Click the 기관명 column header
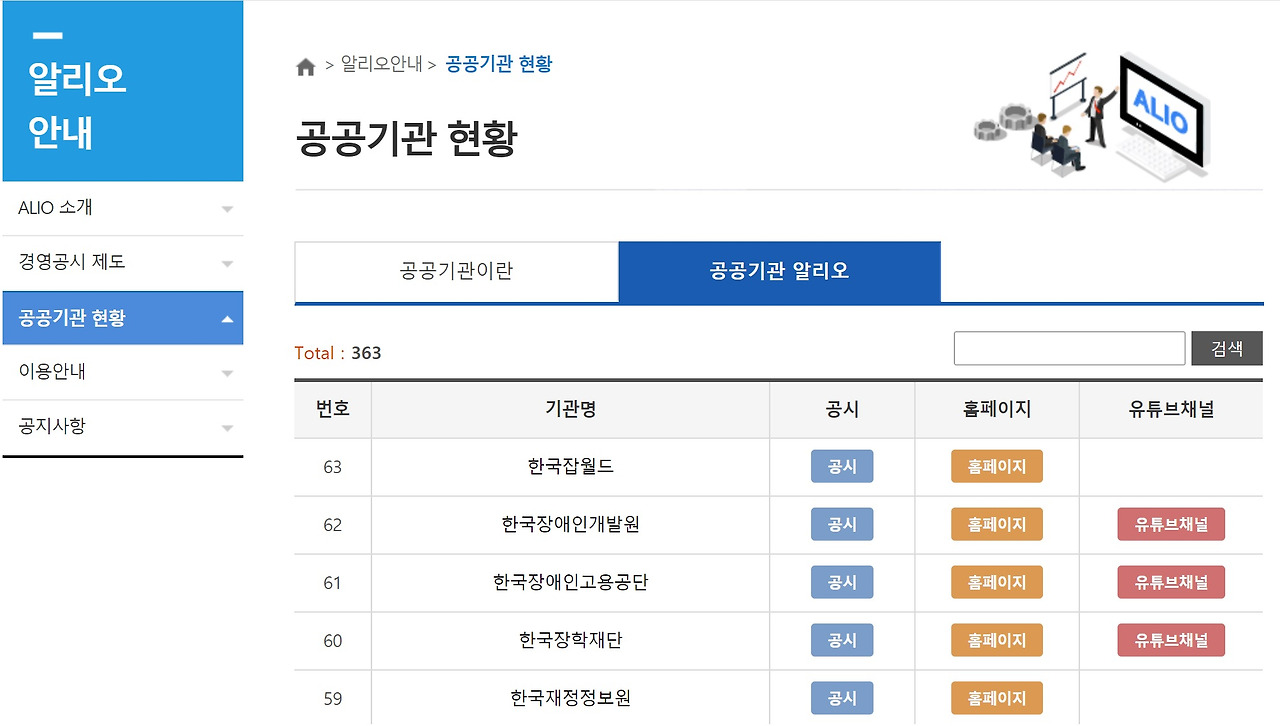This screenshot has height=726, width=1280. (571, 409)
